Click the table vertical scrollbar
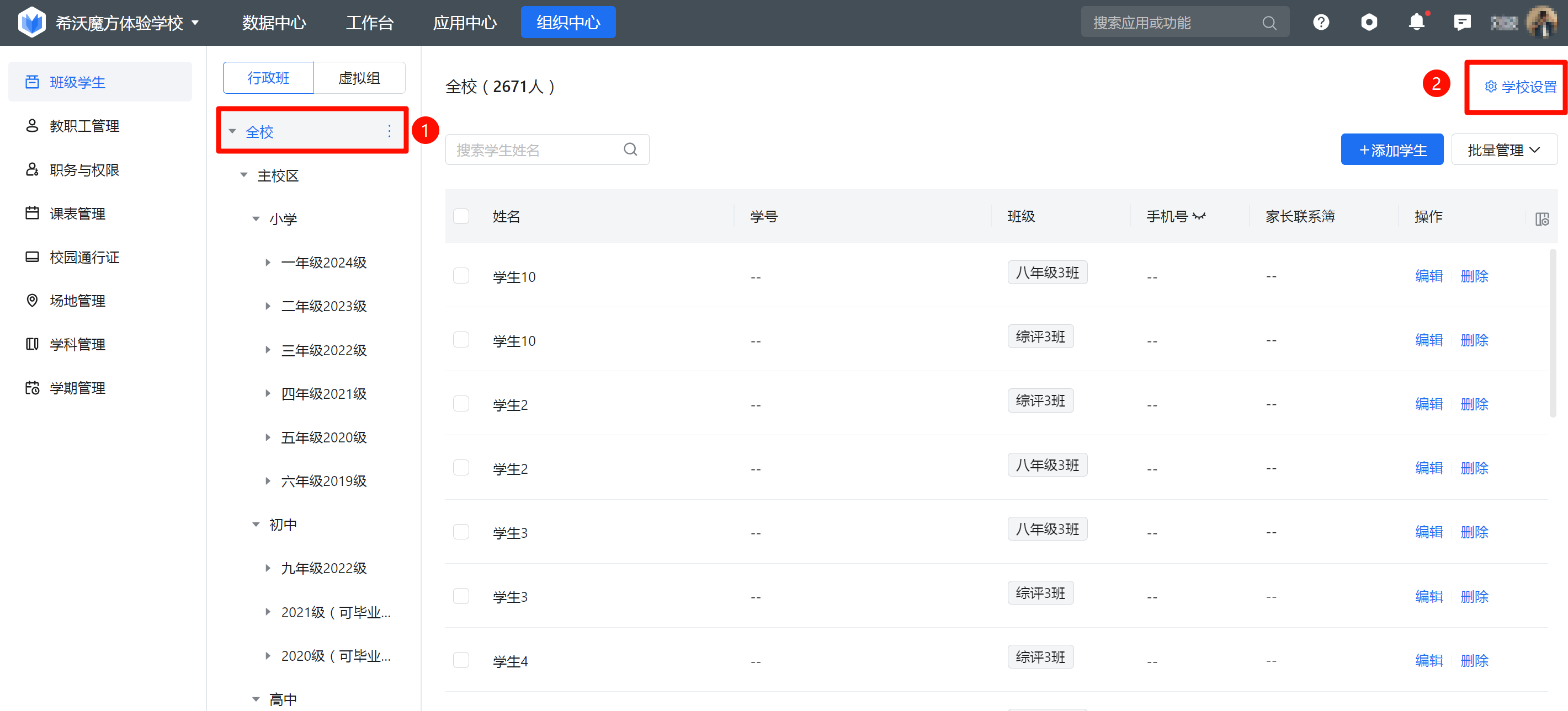The width and height of the screenshot is (1568, 711). tap(1553, 332)
